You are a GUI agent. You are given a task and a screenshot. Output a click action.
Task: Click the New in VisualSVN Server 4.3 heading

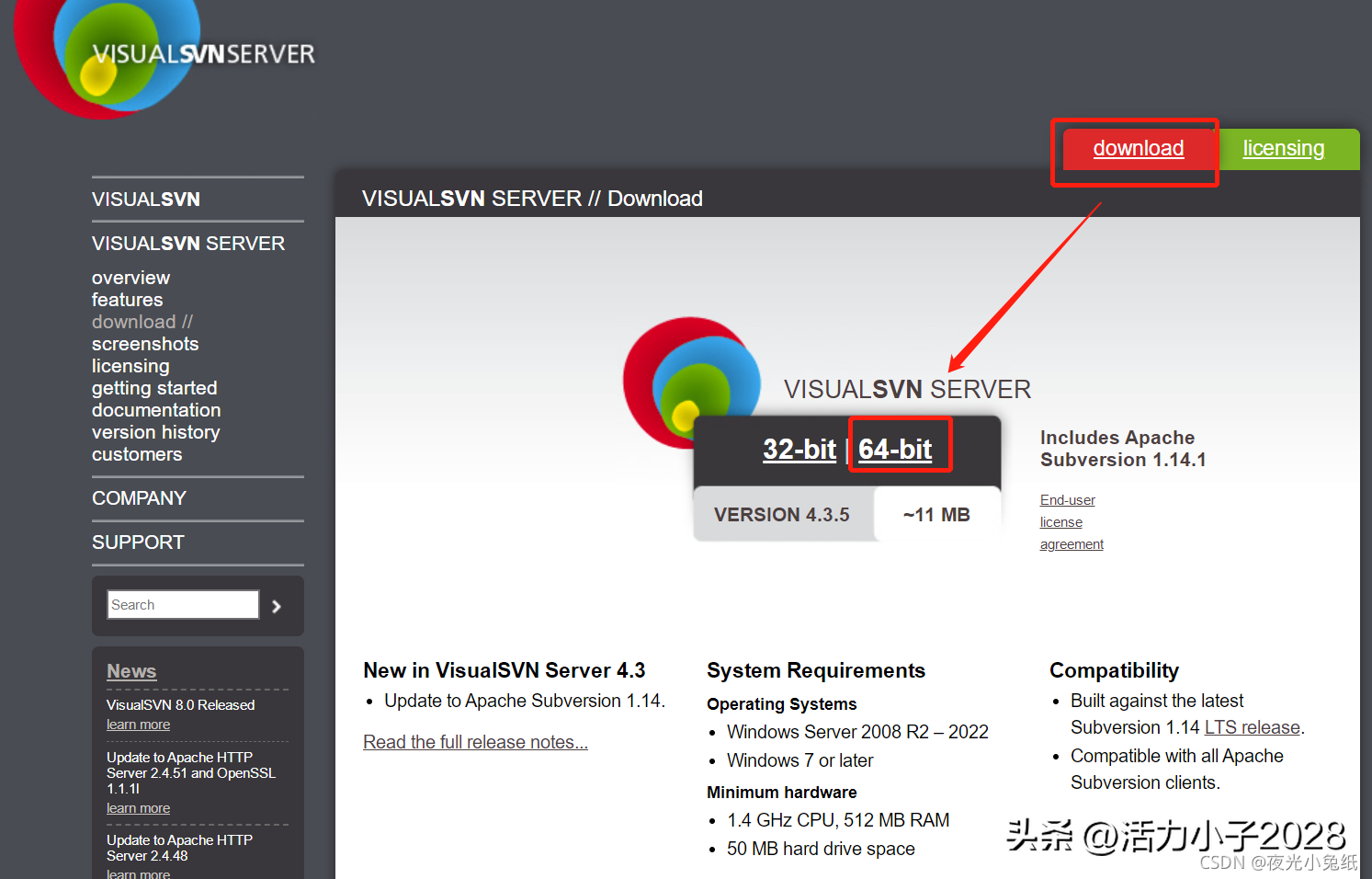point(505,670)
